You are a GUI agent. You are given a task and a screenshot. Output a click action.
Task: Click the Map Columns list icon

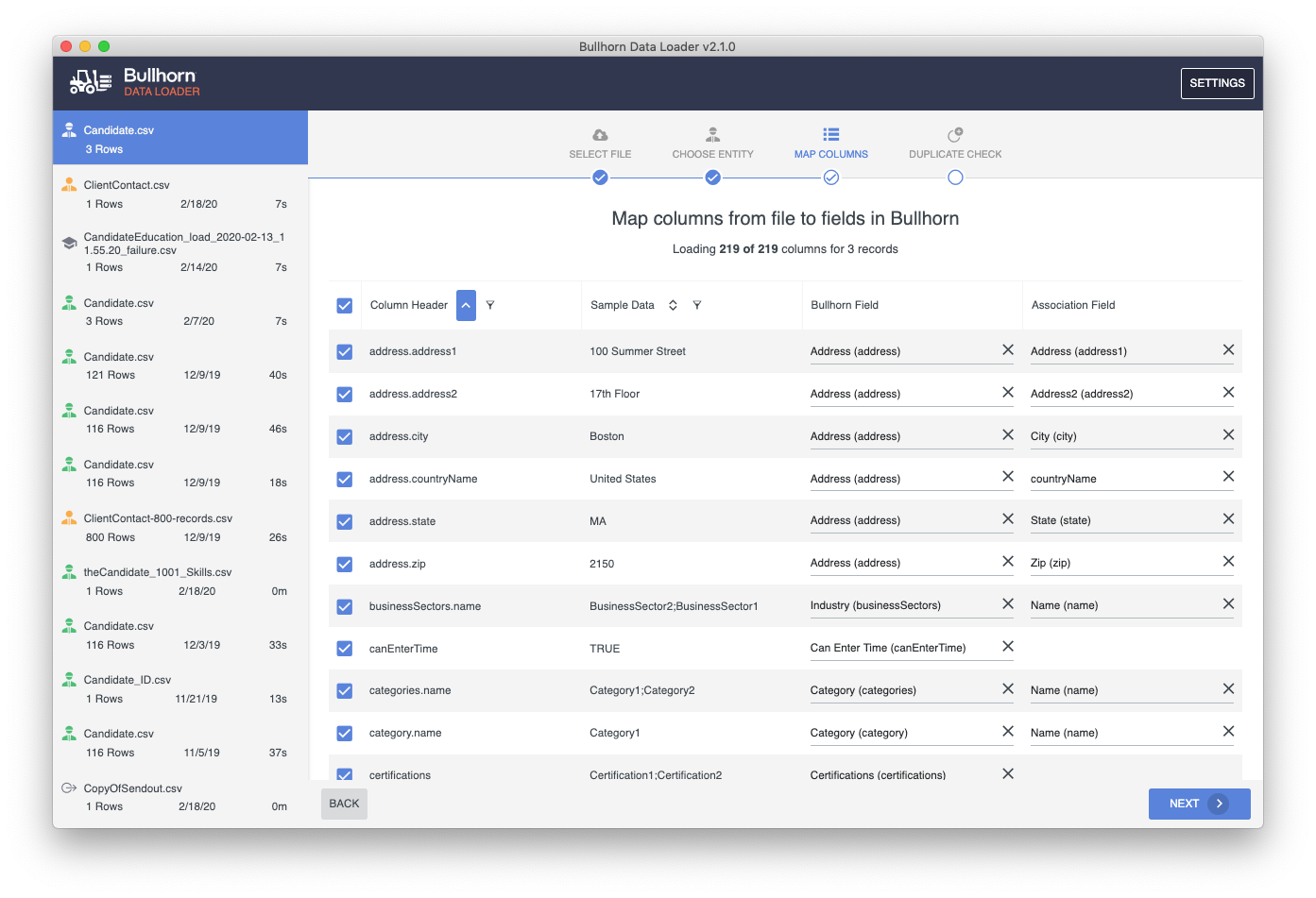coord(831,135)
